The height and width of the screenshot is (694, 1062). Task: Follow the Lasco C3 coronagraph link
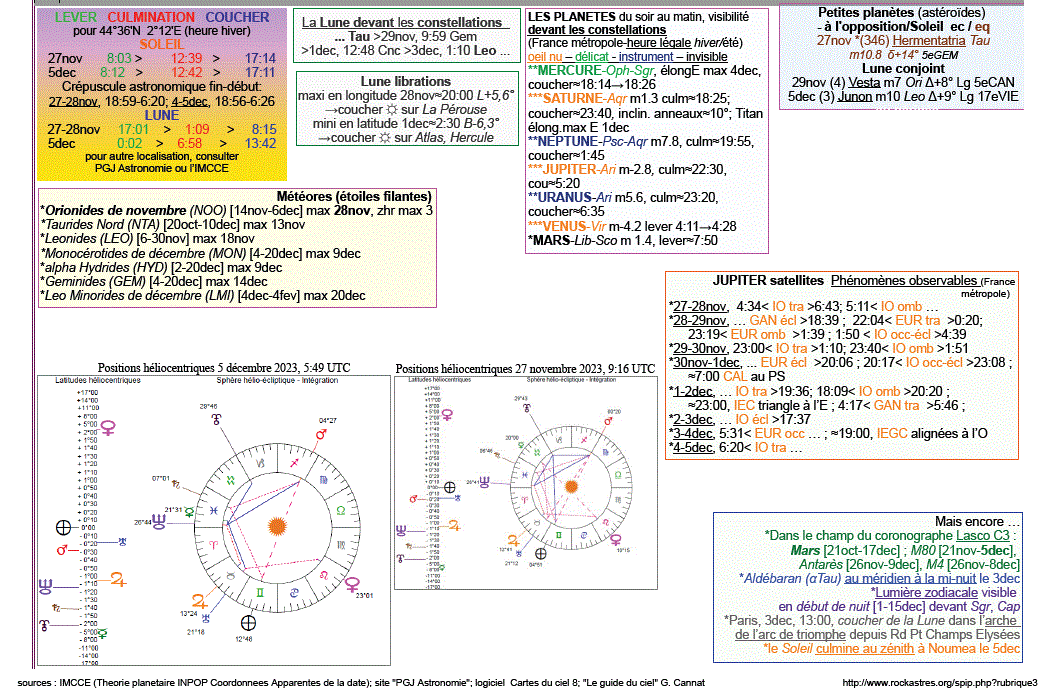[x=983, y=536]
